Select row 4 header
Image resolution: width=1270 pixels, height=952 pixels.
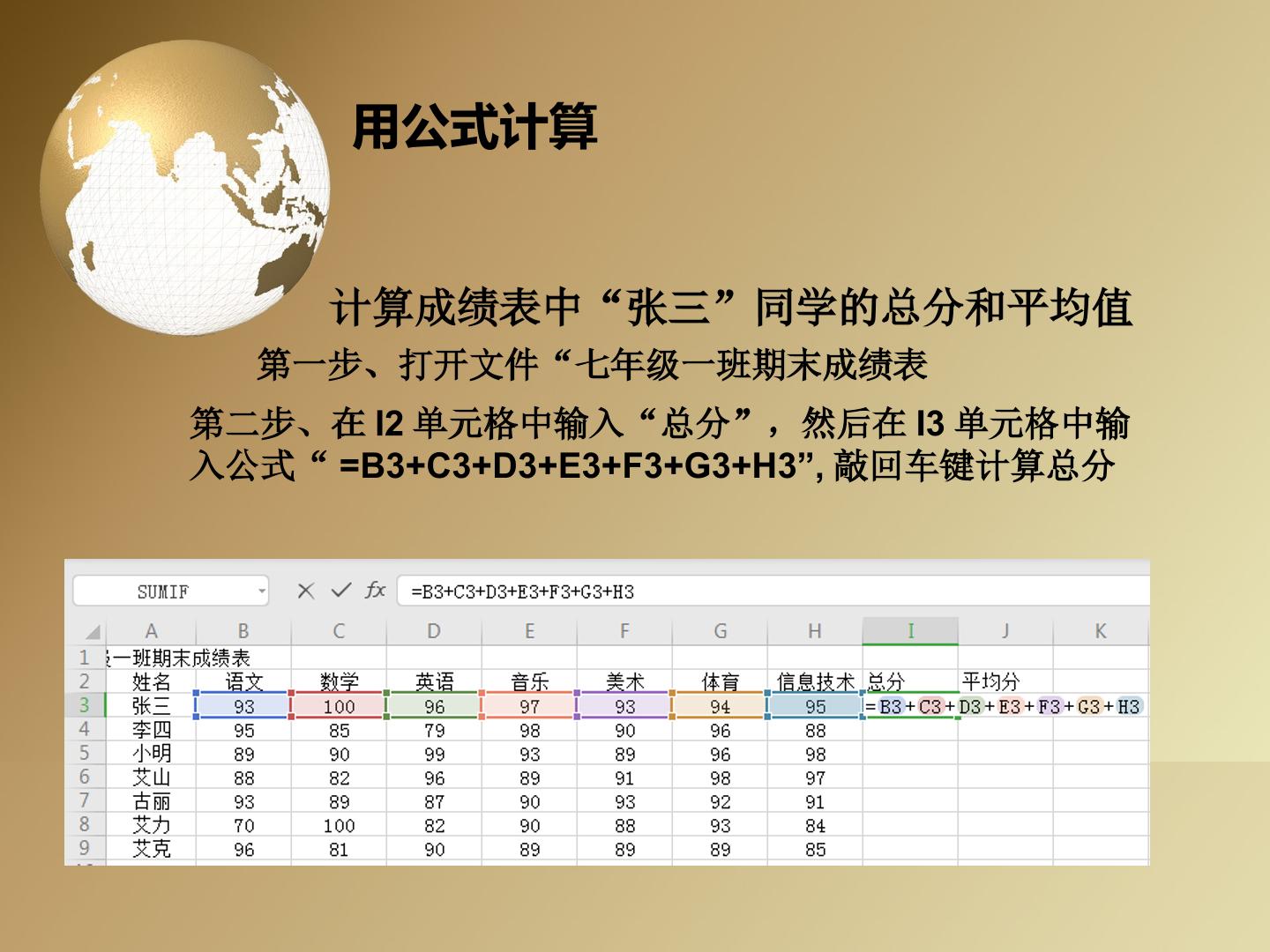85,729
